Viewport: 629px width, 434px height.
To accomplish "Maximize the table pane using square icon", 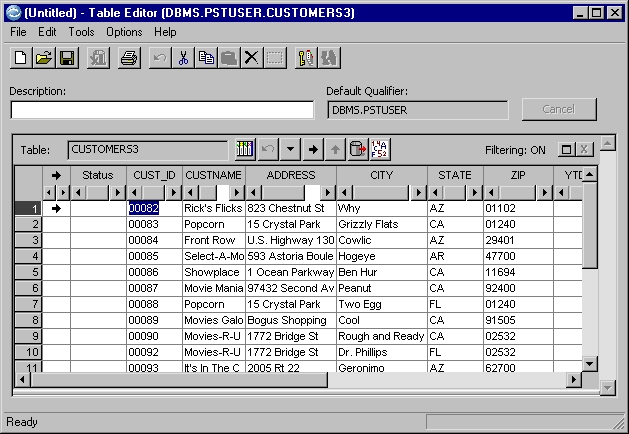I will pos(566,150).
